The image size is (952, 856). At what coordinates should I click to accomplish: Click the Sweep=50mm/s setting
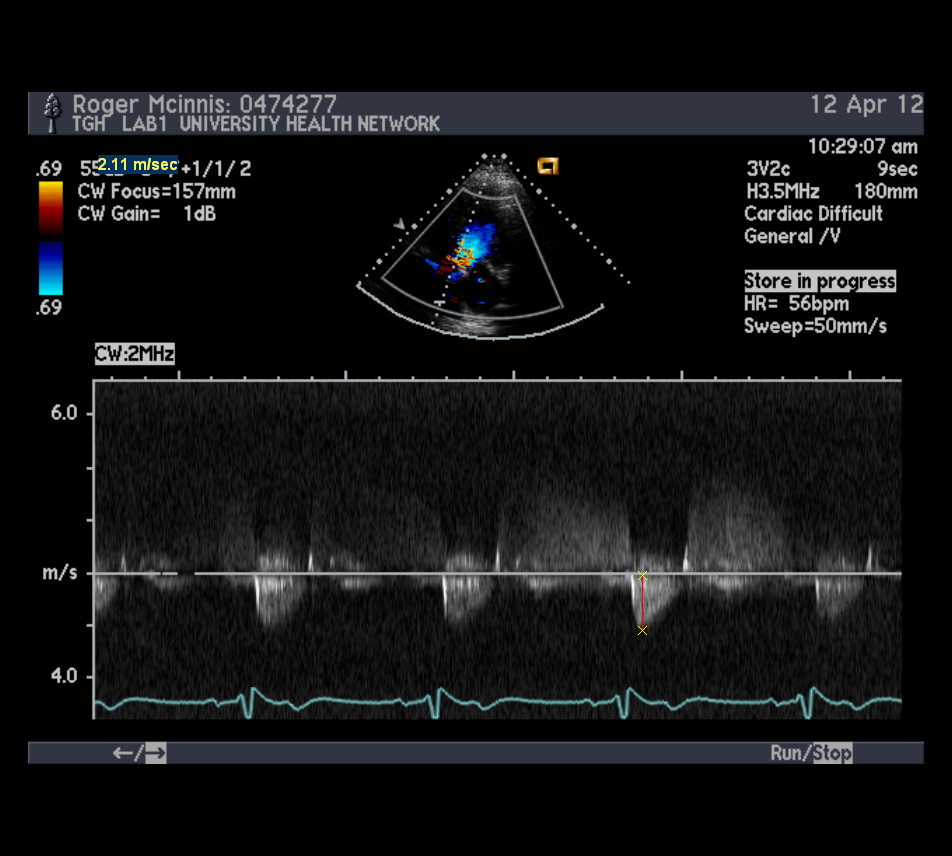[815, 326]
